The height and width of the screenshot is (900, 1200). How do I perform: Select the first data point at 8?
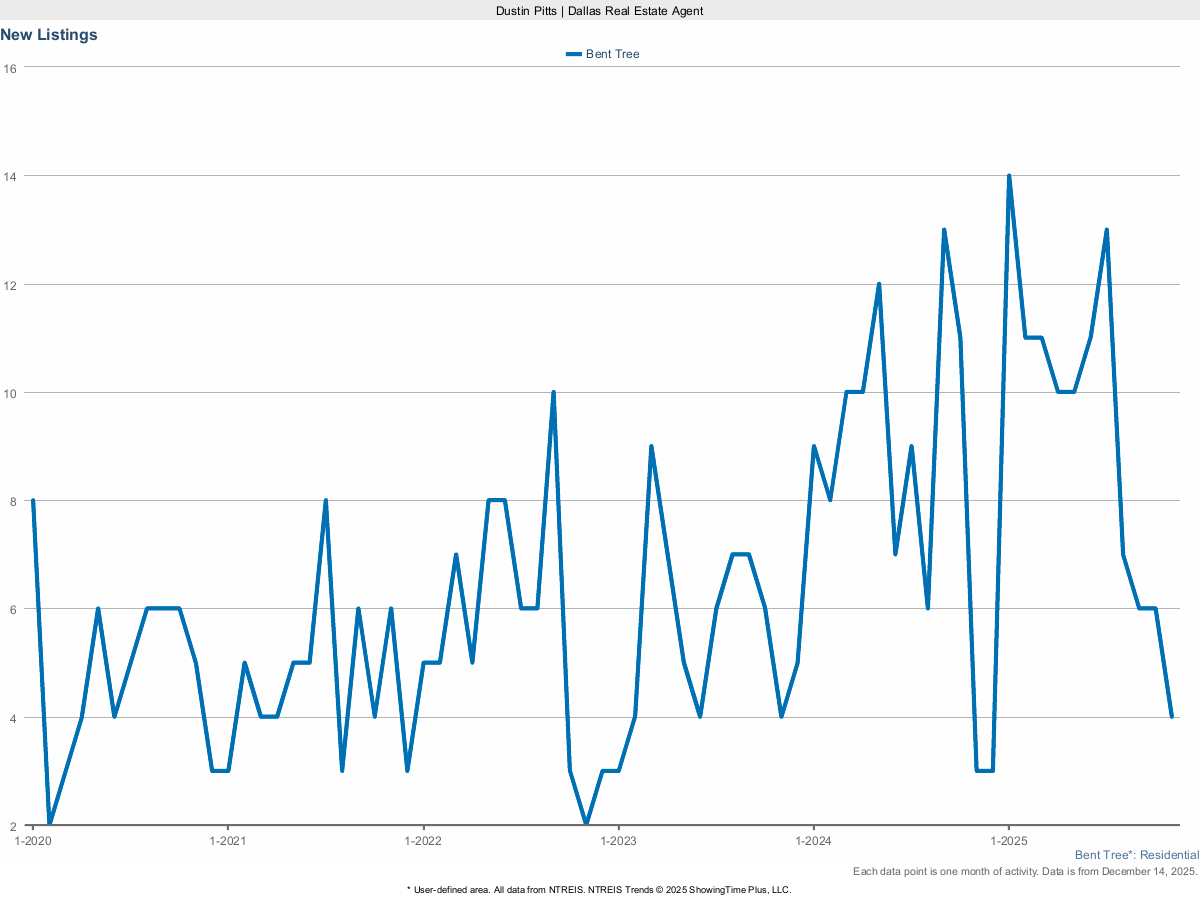coord(31,498)
